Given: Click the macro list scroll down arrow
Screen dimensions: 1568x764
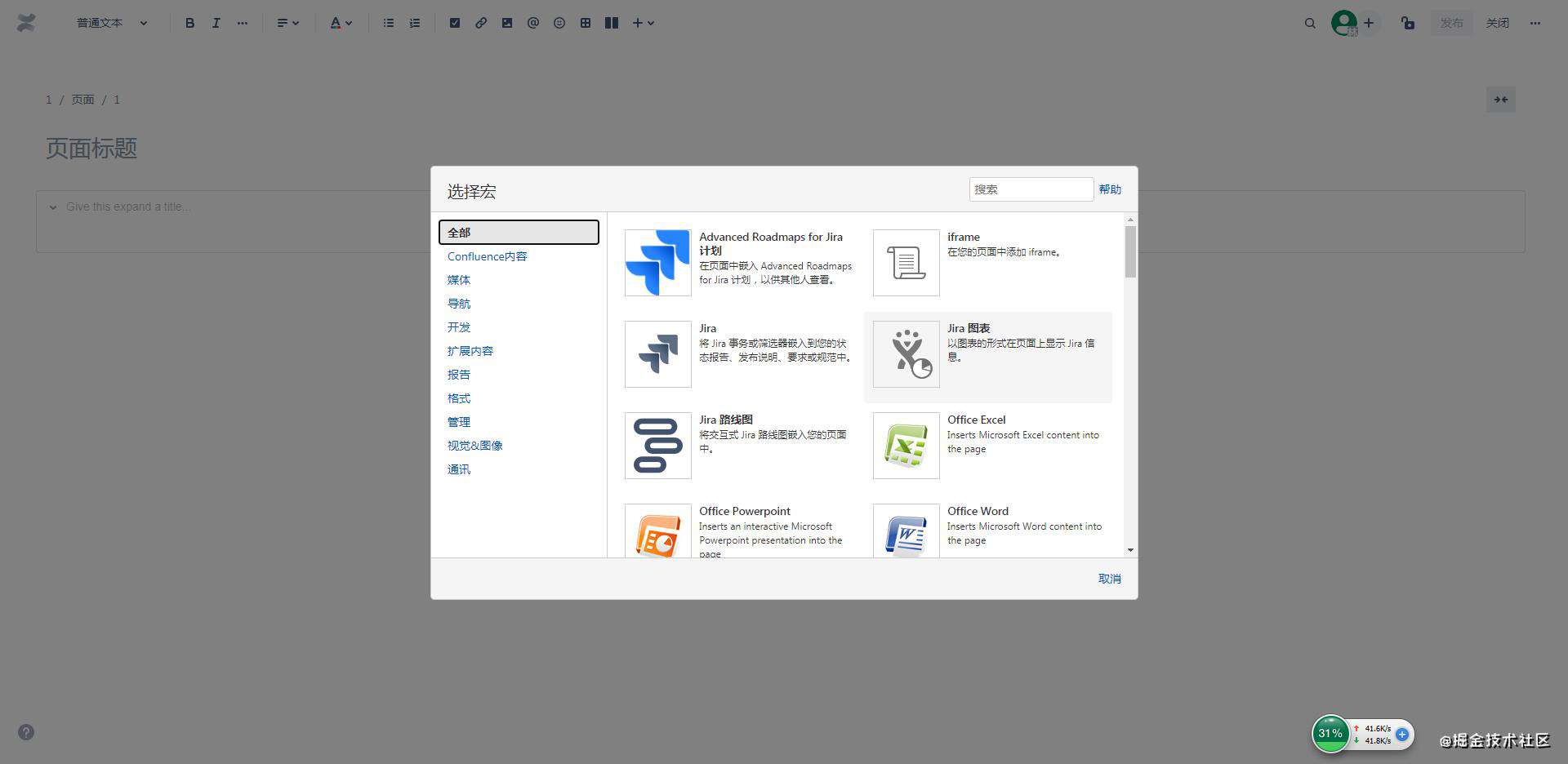Looking at the screenshot, I should tap(1130, 550).
